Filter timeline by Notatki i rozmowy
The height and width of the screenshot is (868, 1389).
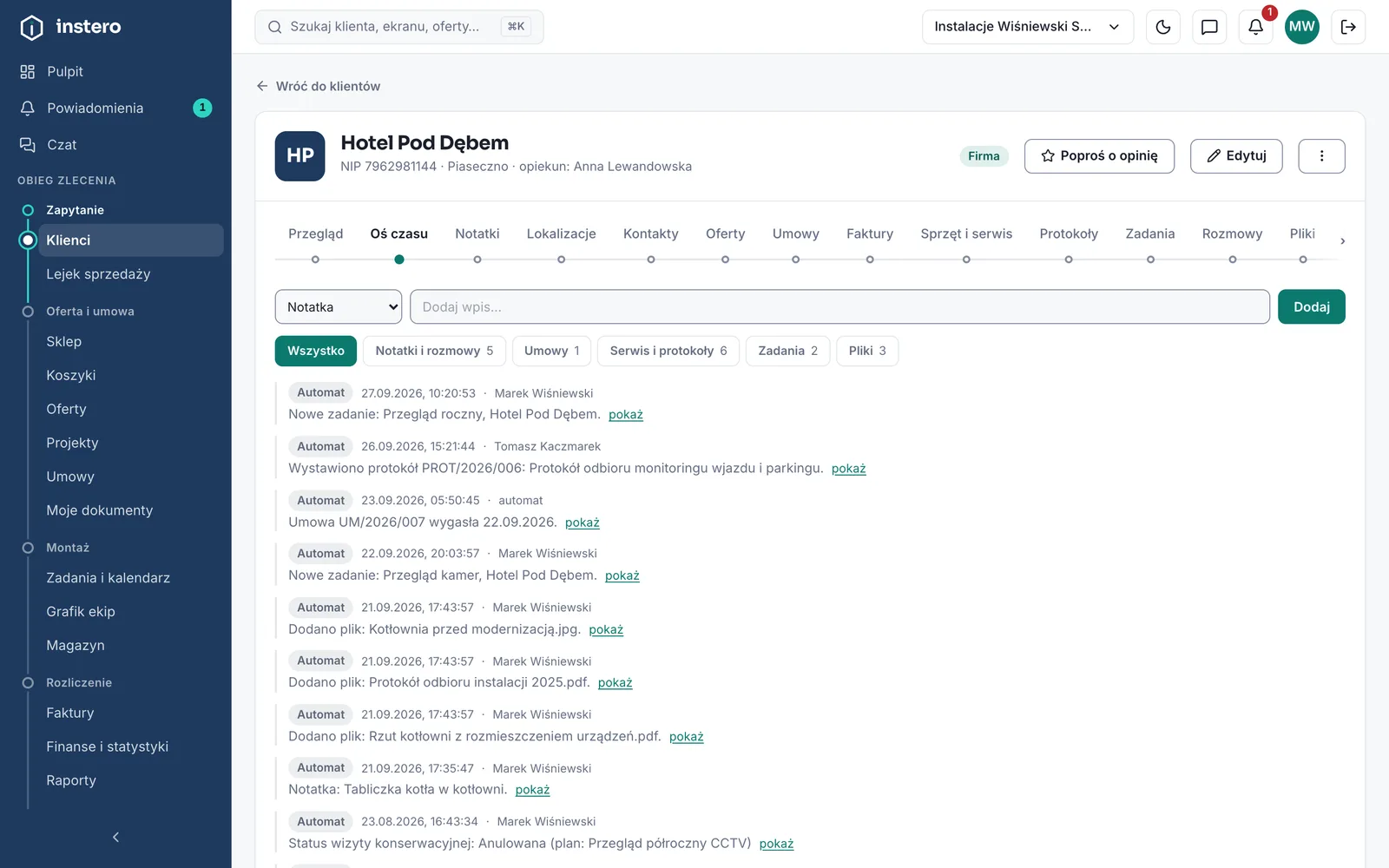(x=434, y=351)
